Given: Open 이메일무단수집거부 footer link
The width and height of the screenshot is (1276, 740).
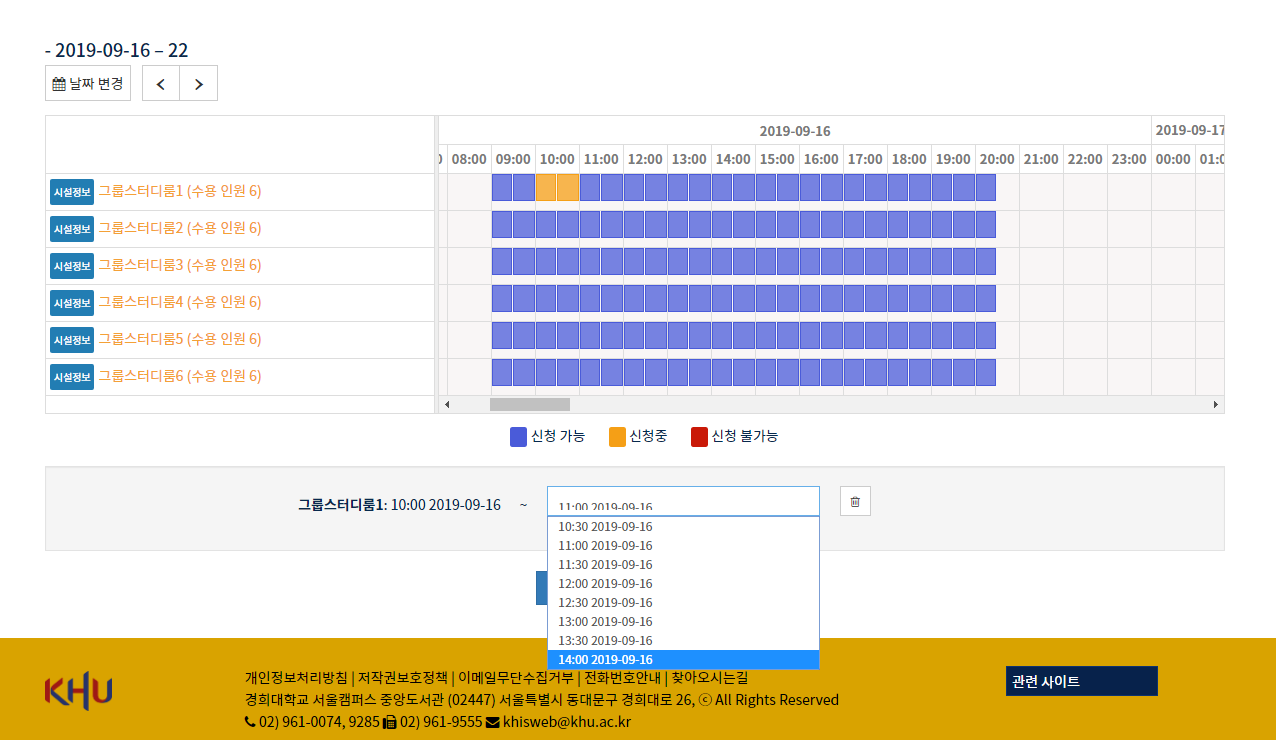Looking at the screenshot, I should pos(516,677).
